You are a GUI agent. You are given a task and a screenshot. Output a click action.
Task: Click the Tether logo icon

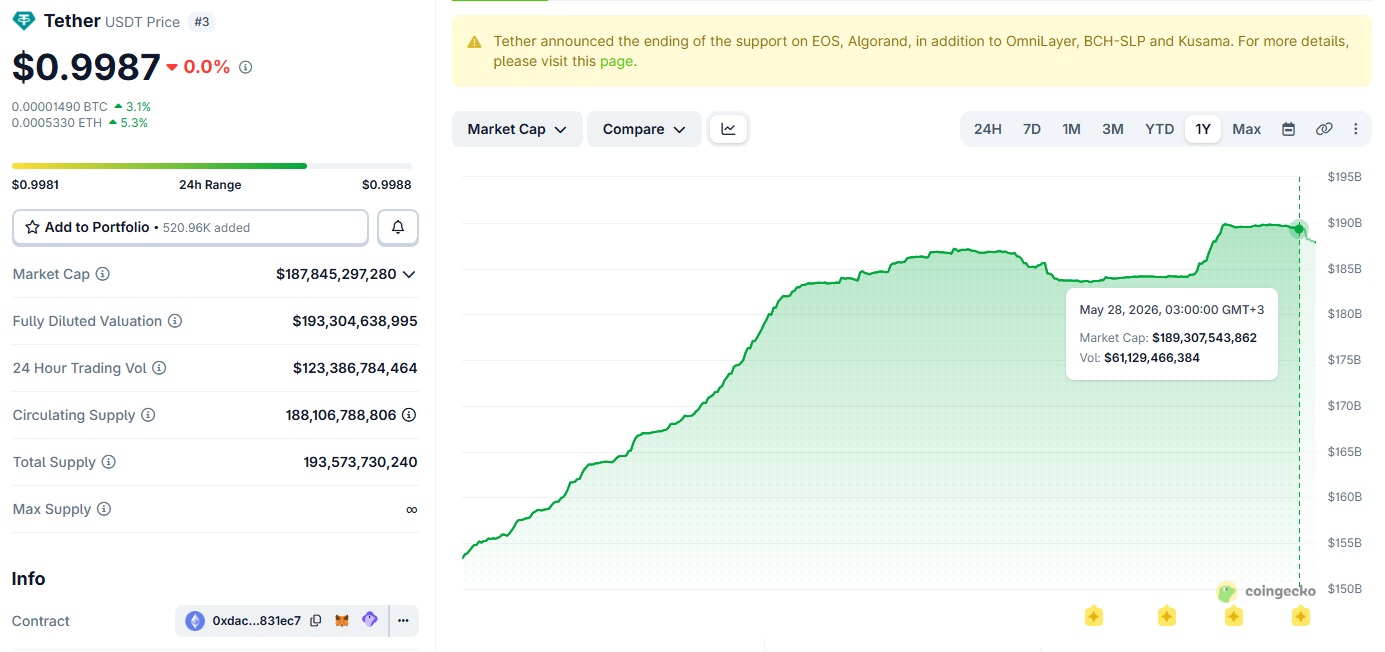tap(24, 21)
